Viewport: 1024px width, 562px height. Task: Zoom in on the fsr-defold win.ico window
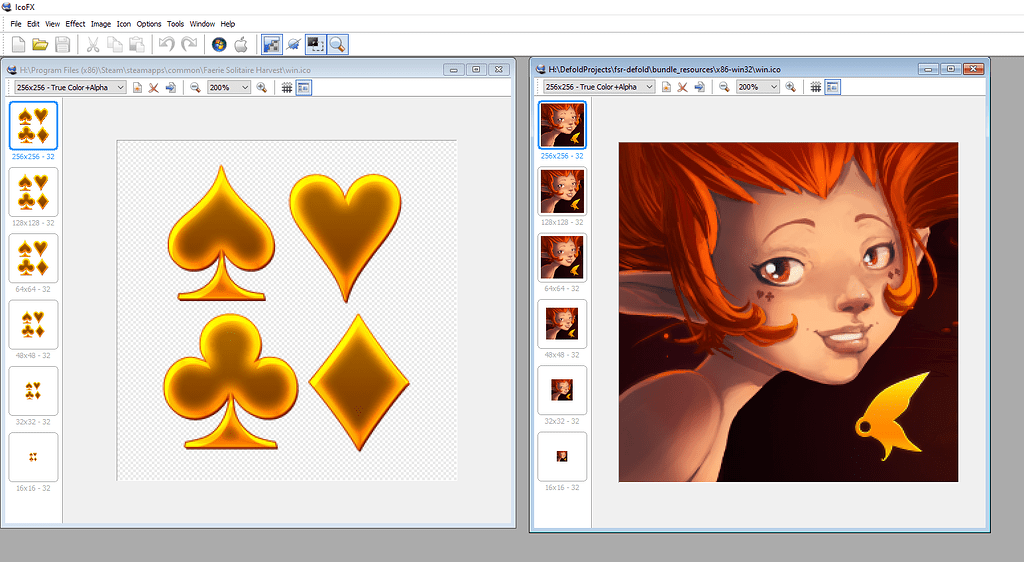point(790,88)
